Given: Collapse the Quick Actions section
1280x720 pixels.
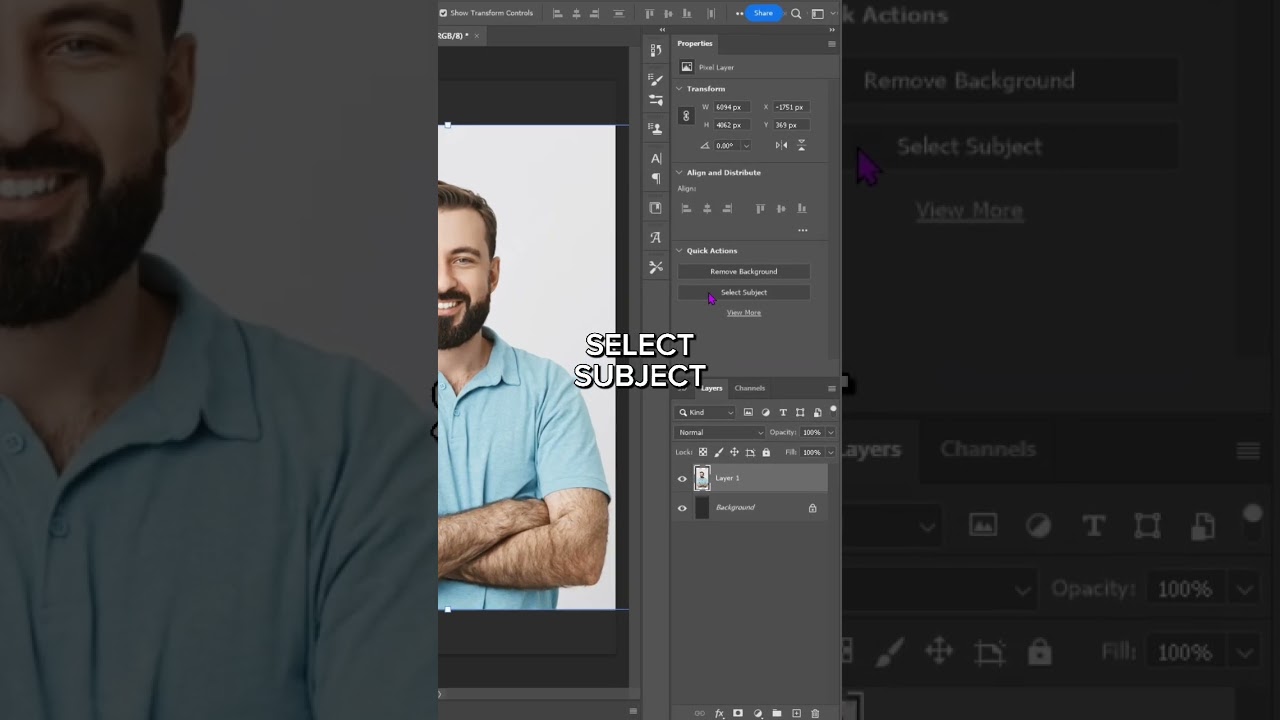Looking at the screenshot, I should (680, 251).
